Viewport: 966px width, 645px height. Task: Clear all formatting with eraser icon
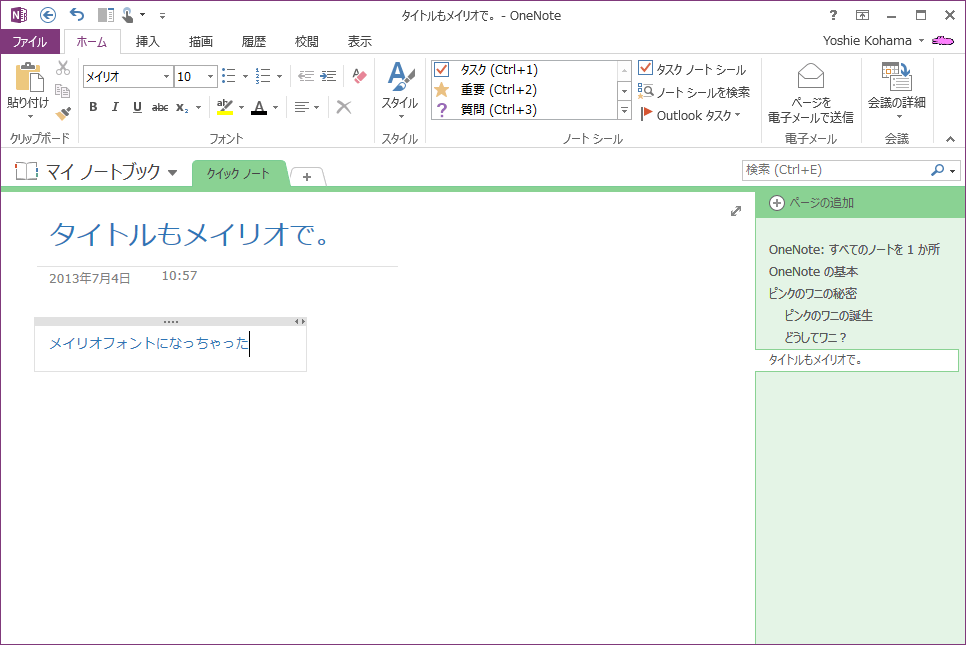(359, 76)
